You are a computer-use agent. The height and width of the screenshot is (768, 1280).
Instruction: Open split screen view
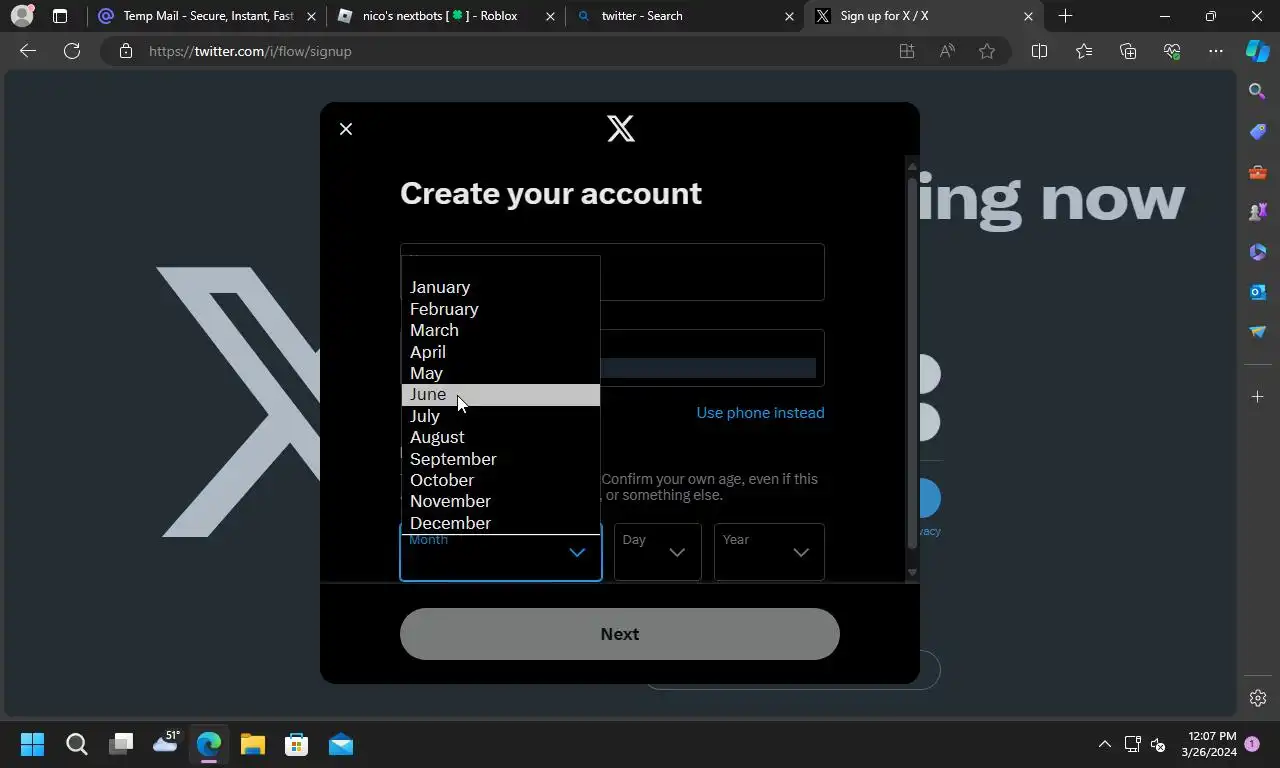coord(1039,51)
